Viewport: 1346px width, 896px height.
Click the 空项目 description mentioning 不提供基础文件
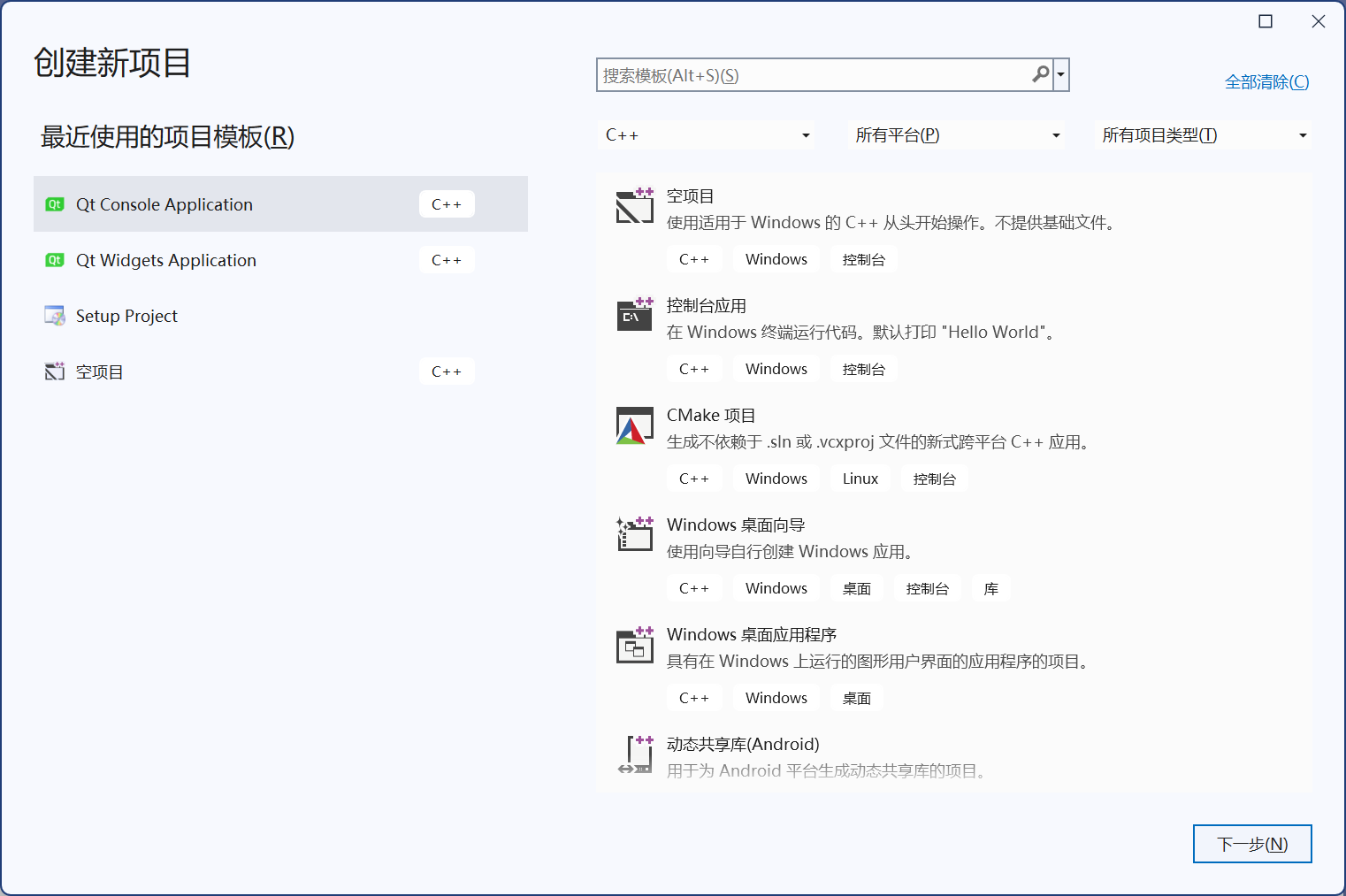pyautogui.click(x=893, y=223)
